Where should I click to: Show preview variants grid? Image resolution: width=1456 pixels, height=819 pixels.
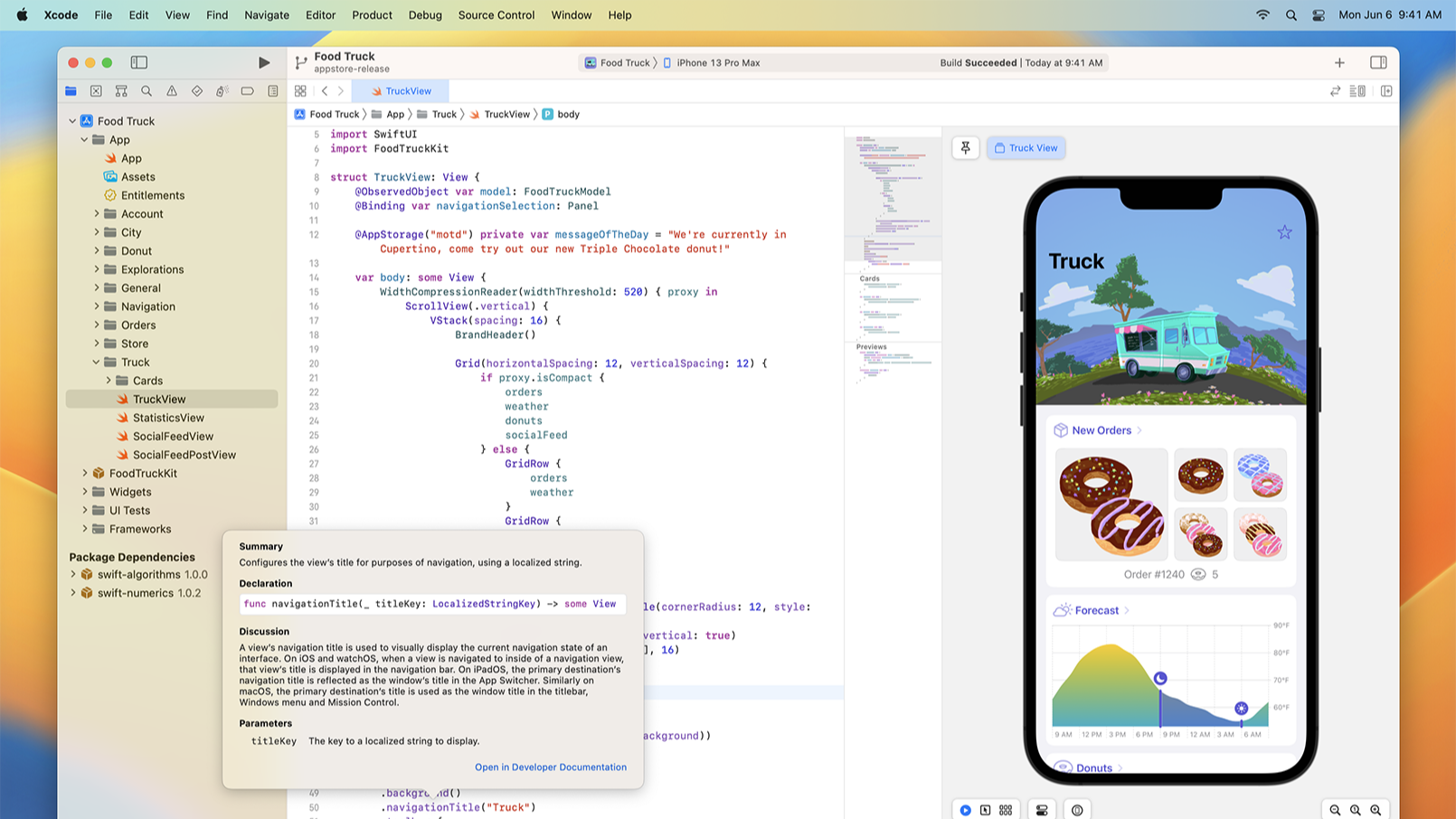click(x=1006, y=810)
